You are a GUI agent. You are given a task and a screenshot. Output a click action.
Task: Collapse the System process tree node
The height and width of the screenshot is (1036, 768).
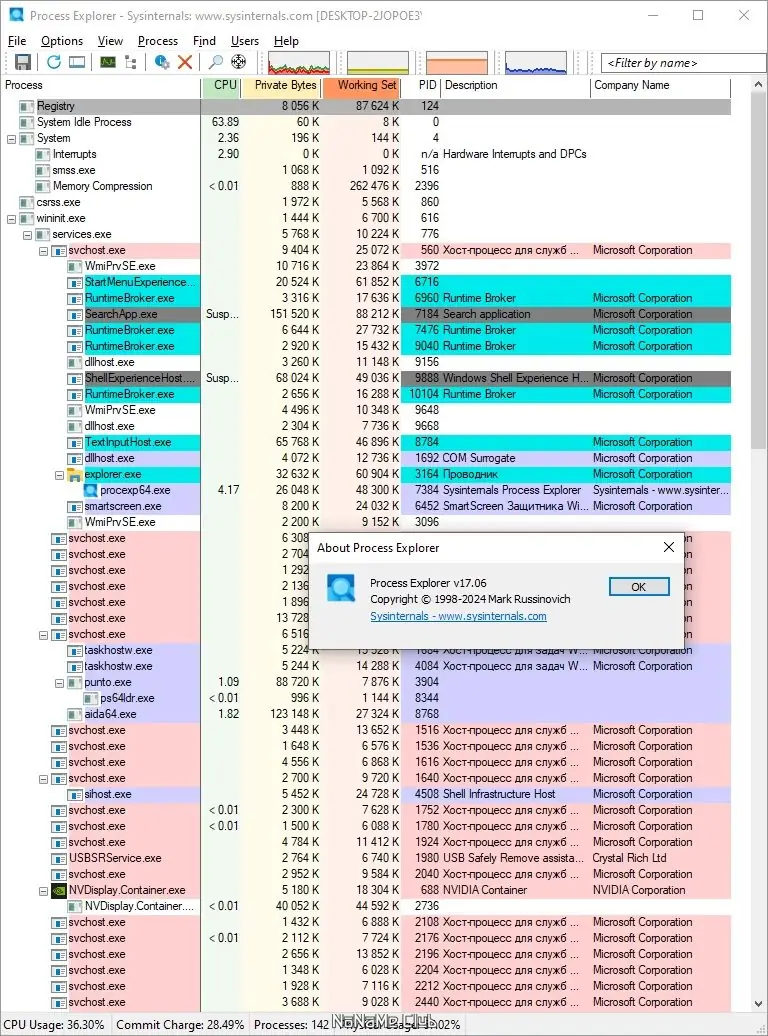point(11,139)
